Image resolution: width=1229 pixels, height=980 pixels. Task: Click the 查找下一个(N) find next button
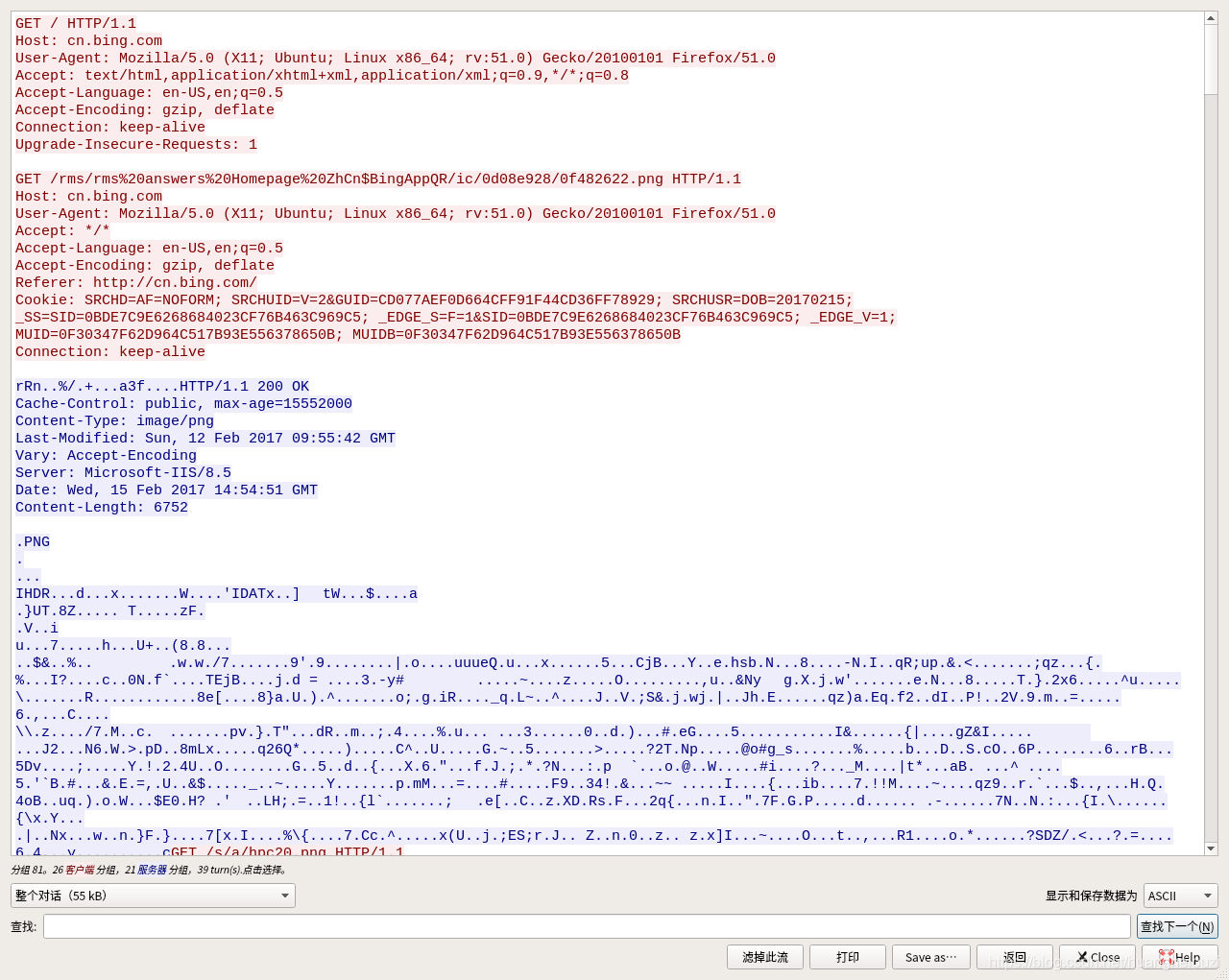point(1177,926)
